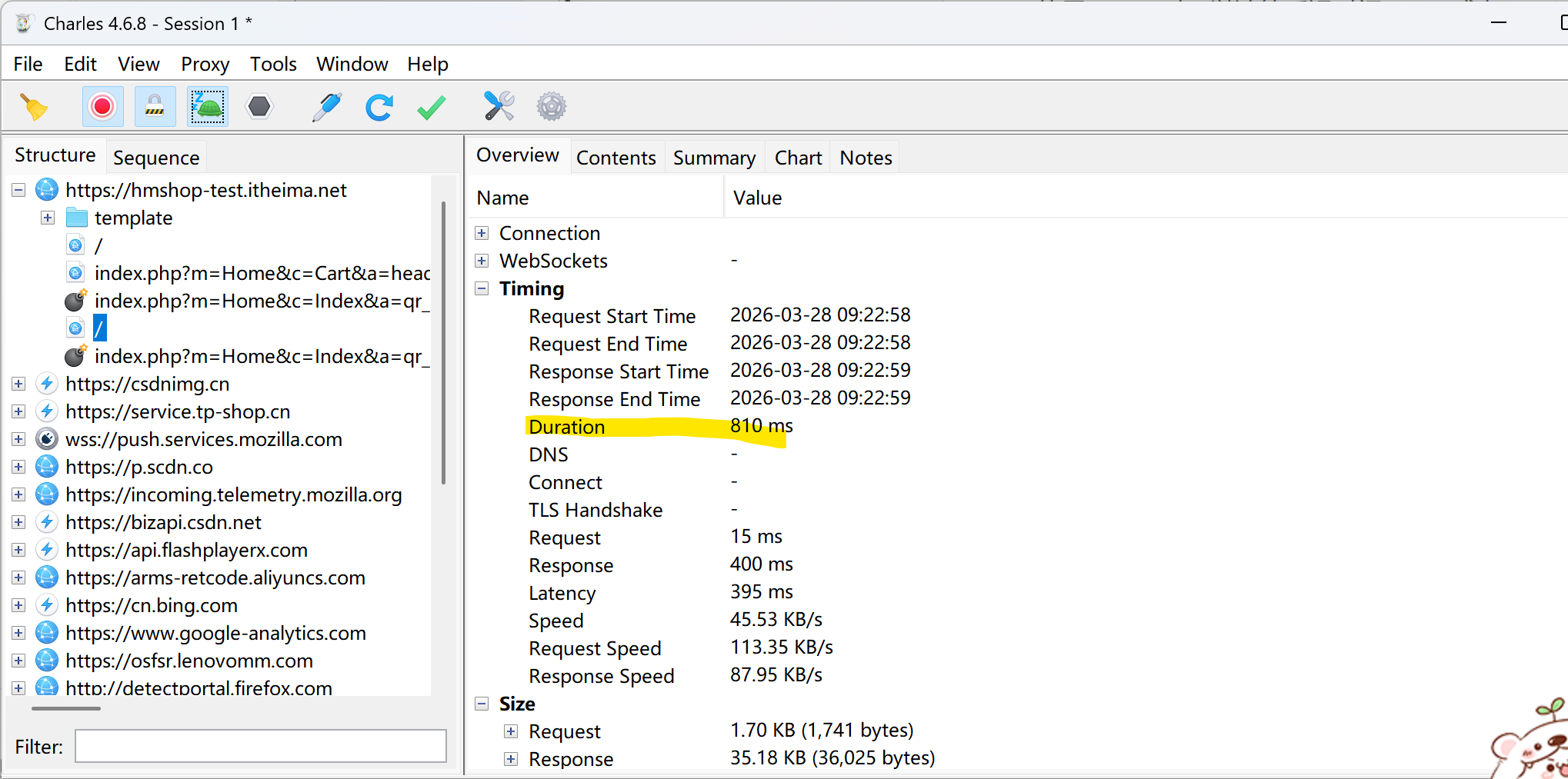This screenshot has width=1568, height=779.
Task: Expand the https://p.scdn.co host
Action: click(x=18, y=467)
